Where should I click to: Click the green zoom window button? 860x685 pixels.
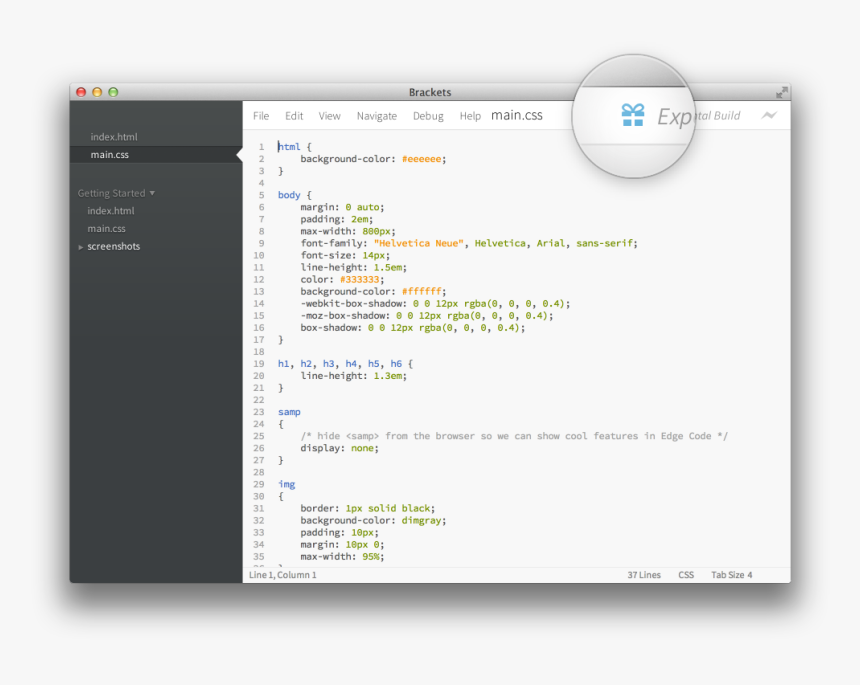tap(113, 92)
